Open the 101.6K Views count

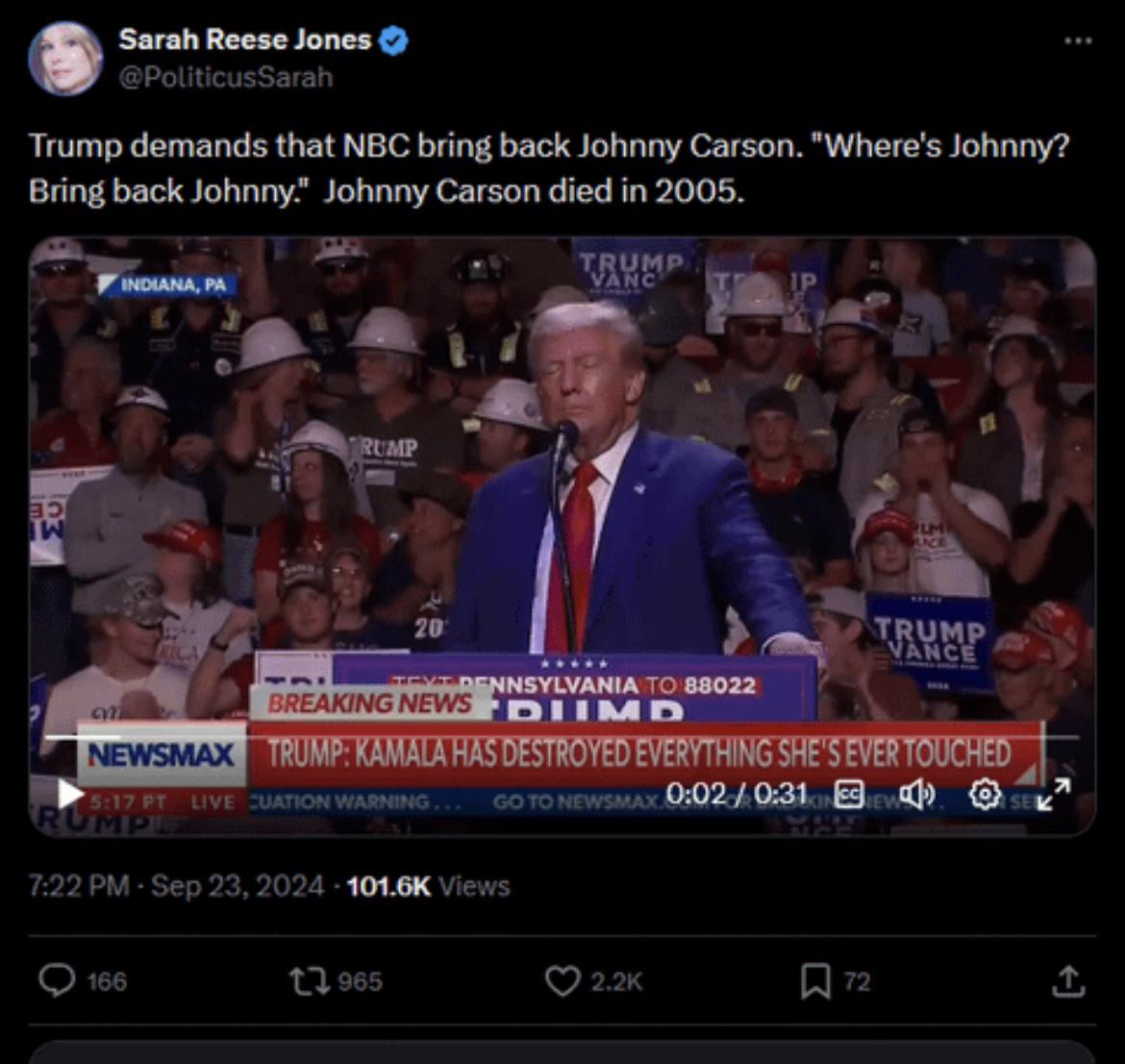[428, 886]
